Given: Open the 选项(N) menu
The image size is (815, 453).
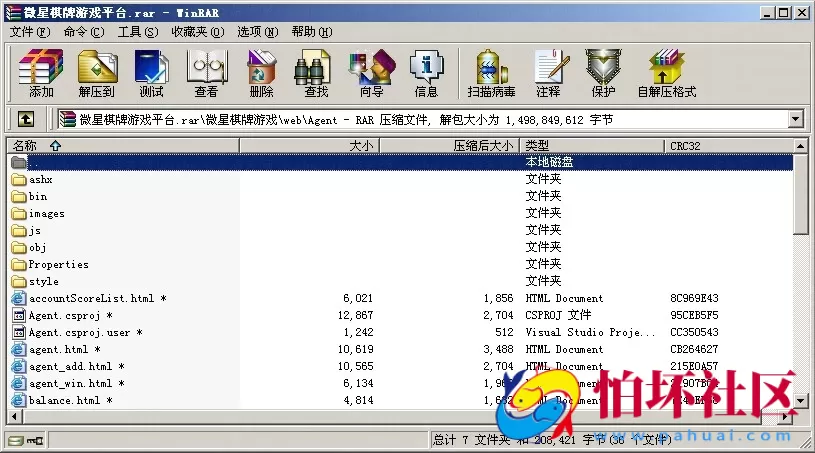Looking at the screenshot, I should click(258, 32).
